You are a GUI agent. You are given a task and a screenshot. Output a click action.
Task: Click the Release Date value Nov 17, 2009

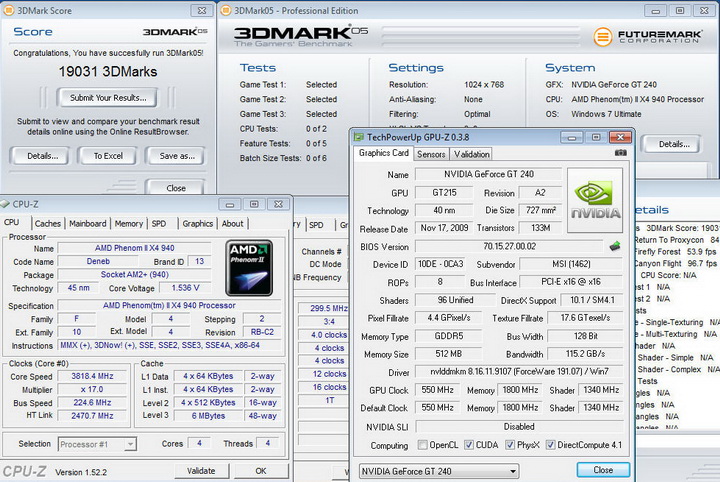pos(444,228)
